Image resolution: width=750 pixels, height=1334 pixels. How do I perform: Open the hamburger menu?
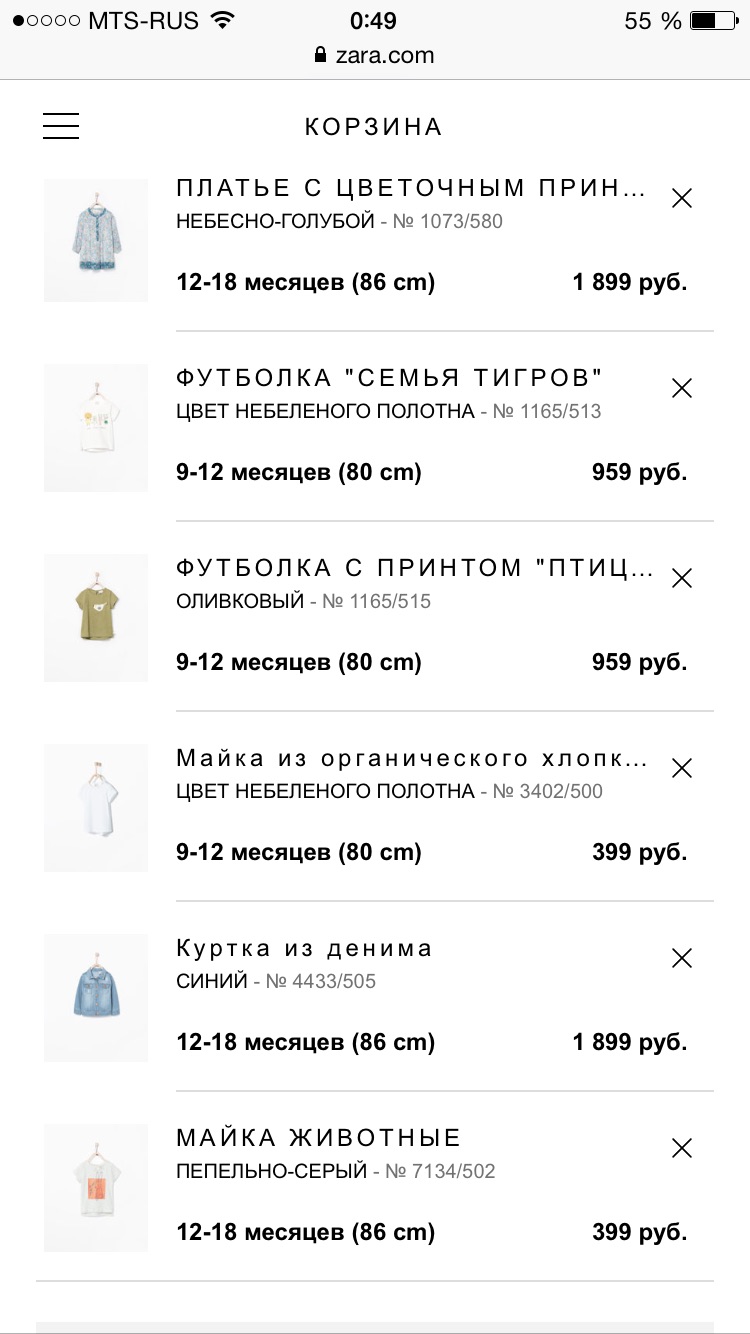(61, 126)
